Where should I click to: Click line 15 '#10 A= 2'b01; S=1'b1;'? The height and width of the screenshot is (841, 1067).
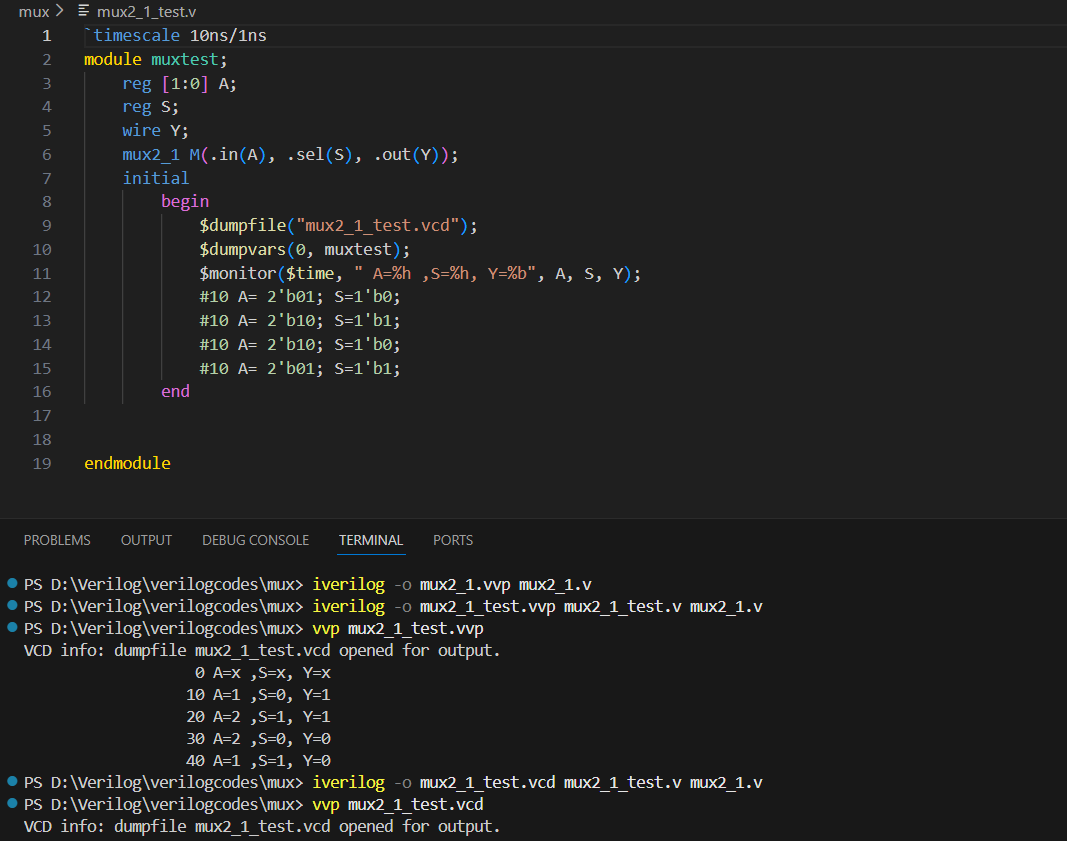tap(299, 368)
